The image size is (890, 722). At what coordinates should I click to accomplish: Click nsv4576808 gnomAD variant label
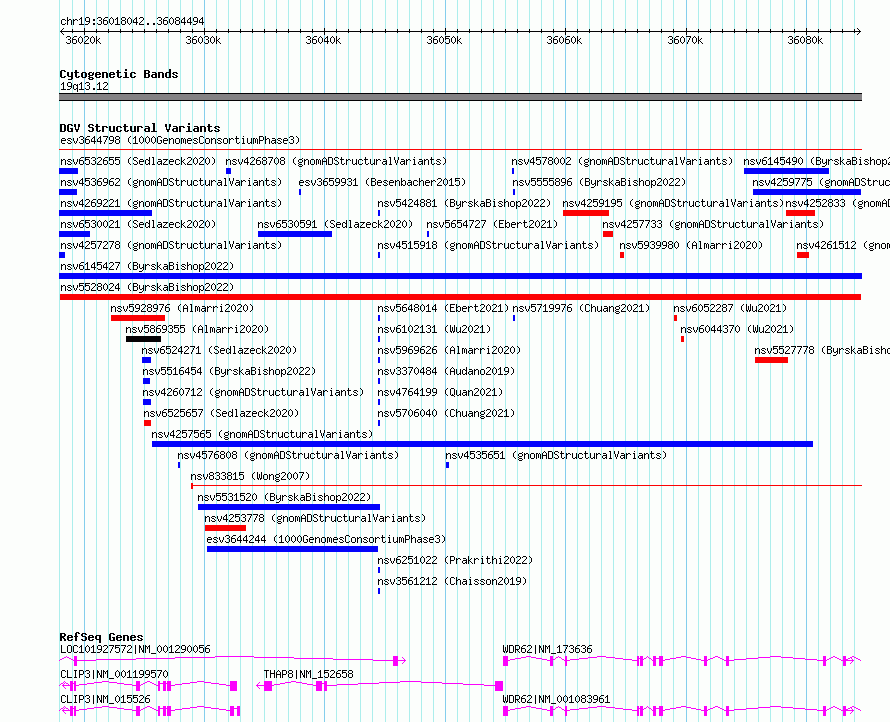[288, 455]
